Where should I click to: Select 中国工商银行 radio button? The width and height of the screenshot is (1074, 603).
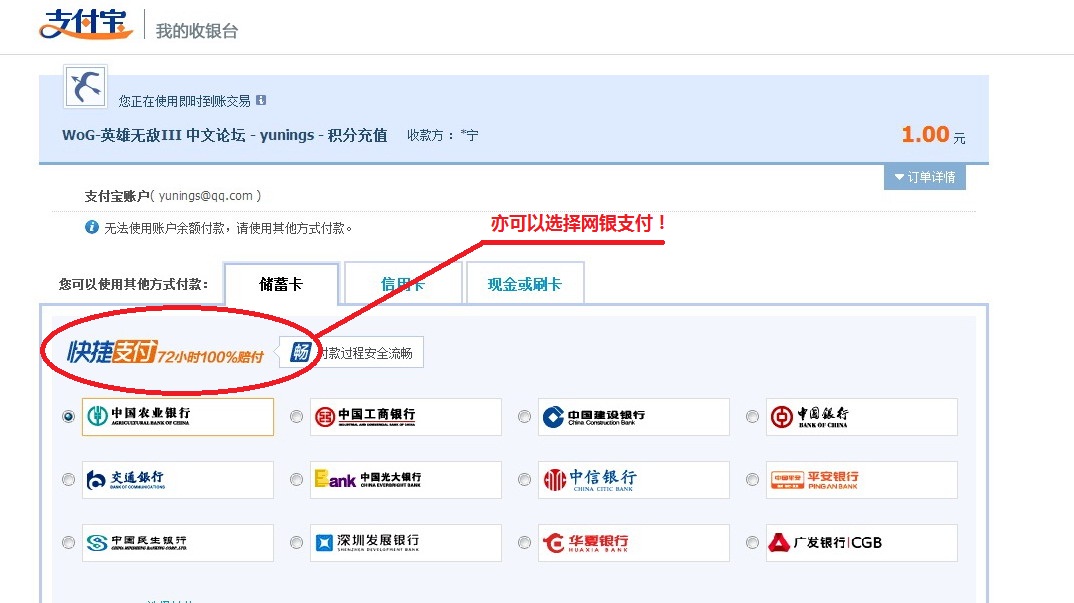(x=297, y=417)
